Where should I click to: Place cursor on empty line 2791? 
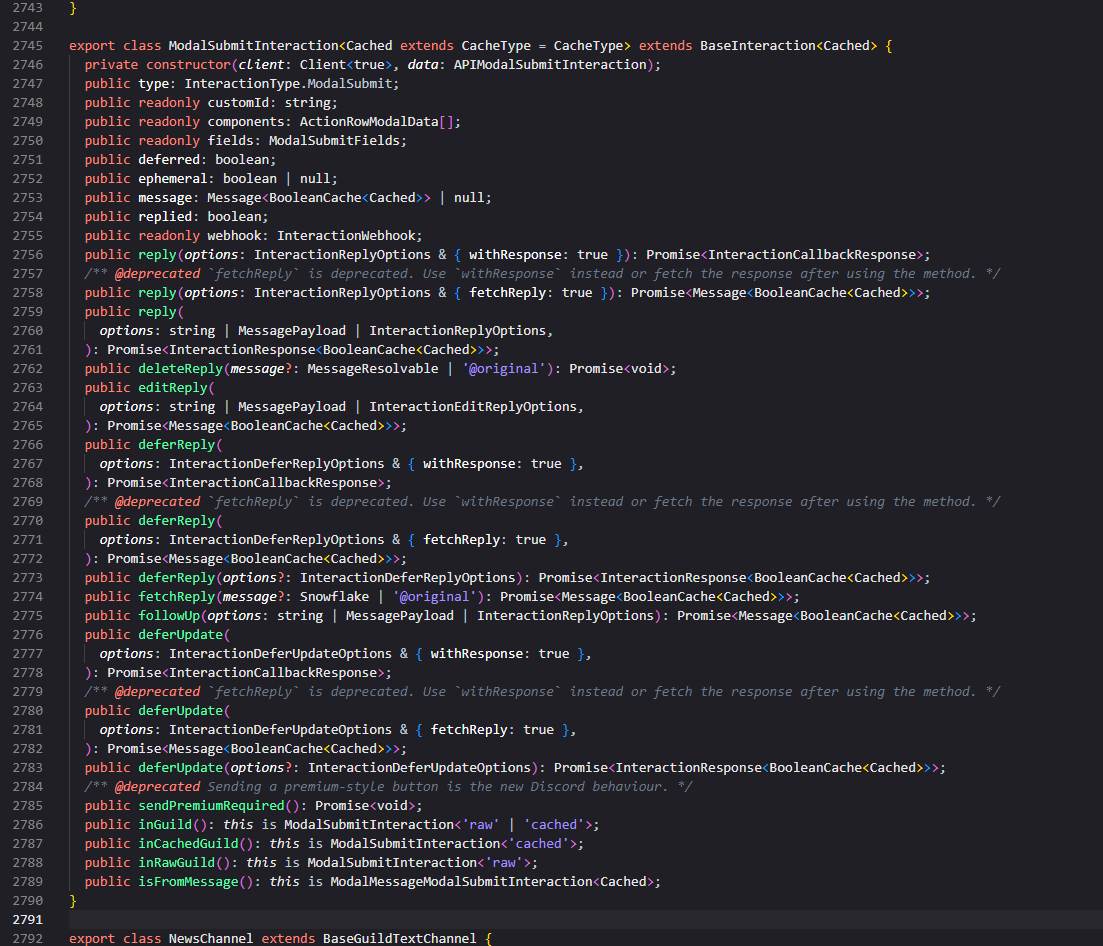(584, 919)
